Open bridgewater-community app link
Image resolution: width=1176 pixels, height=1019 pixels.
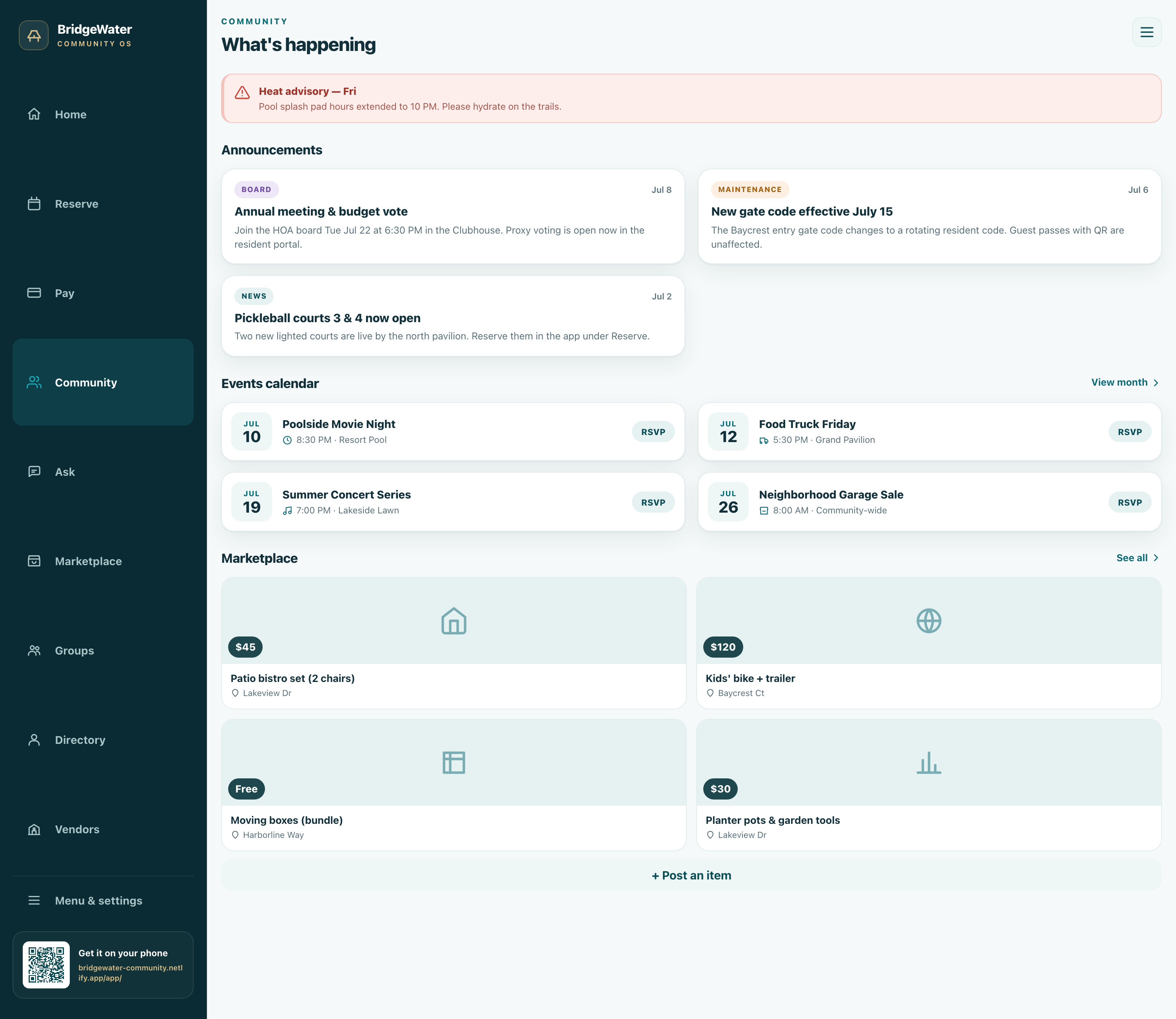(130, 973)
